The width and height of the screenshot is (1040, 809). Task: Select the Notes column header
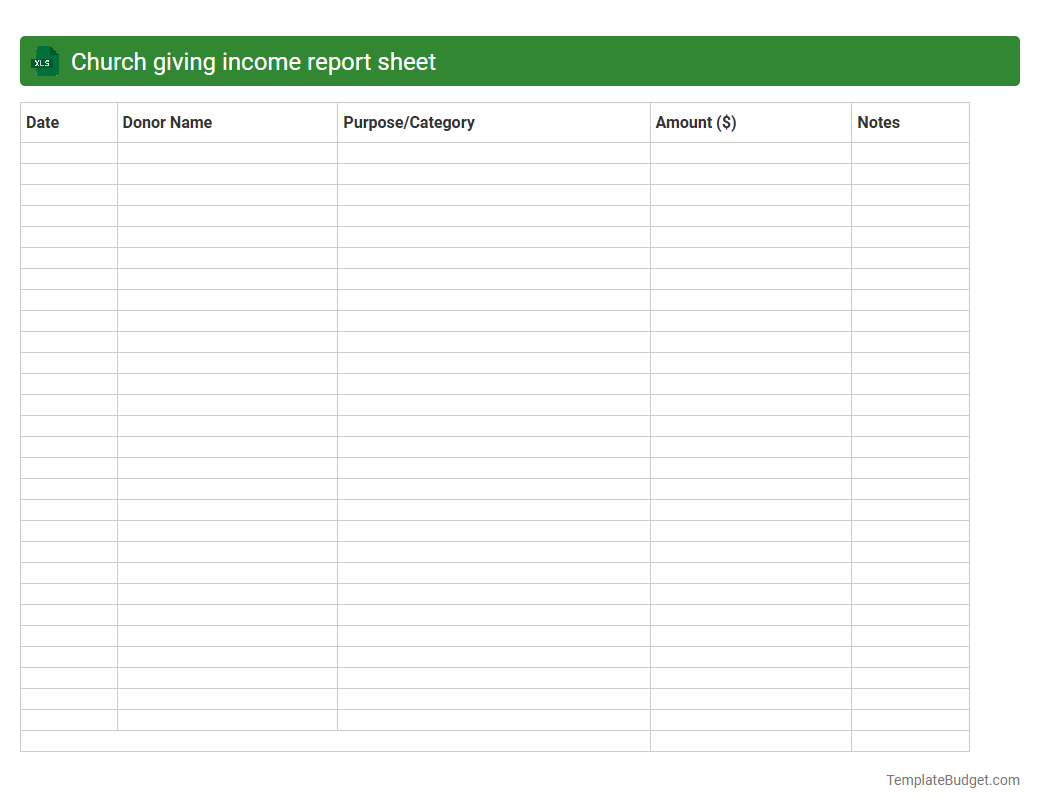pos(879,122)
